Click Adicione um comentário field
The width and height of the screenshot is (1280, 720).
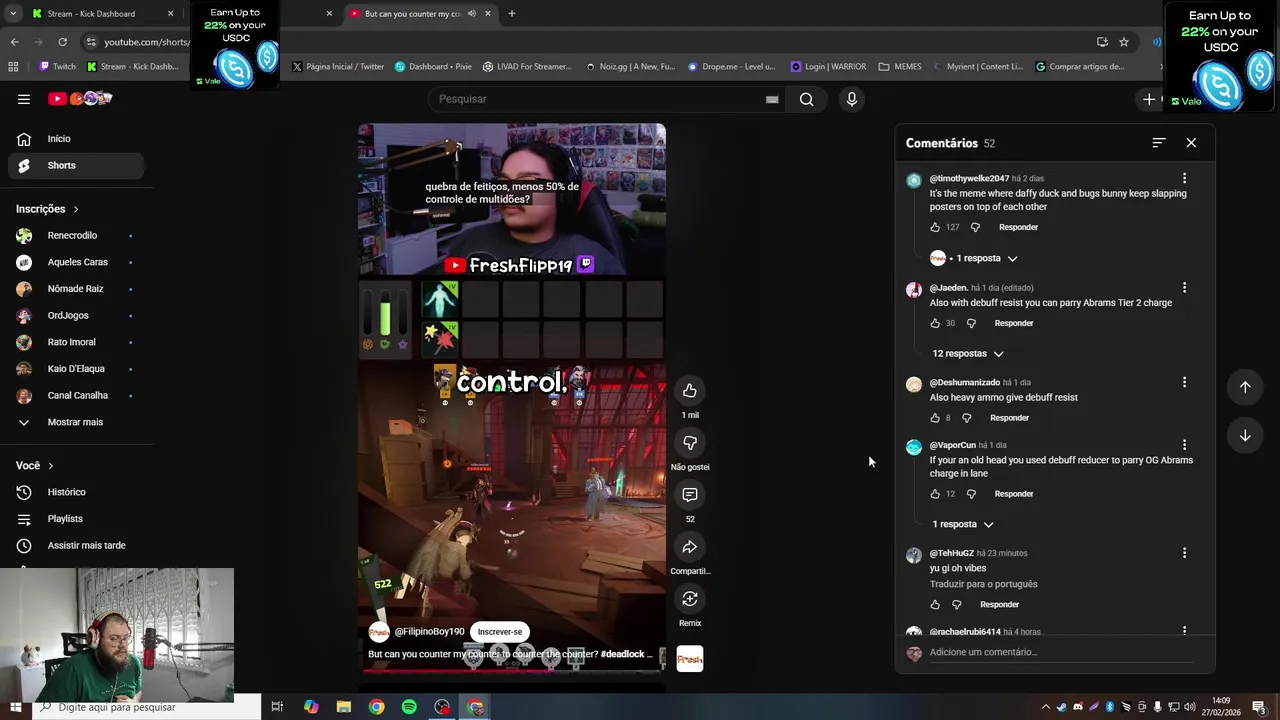tap(1060, 652)
